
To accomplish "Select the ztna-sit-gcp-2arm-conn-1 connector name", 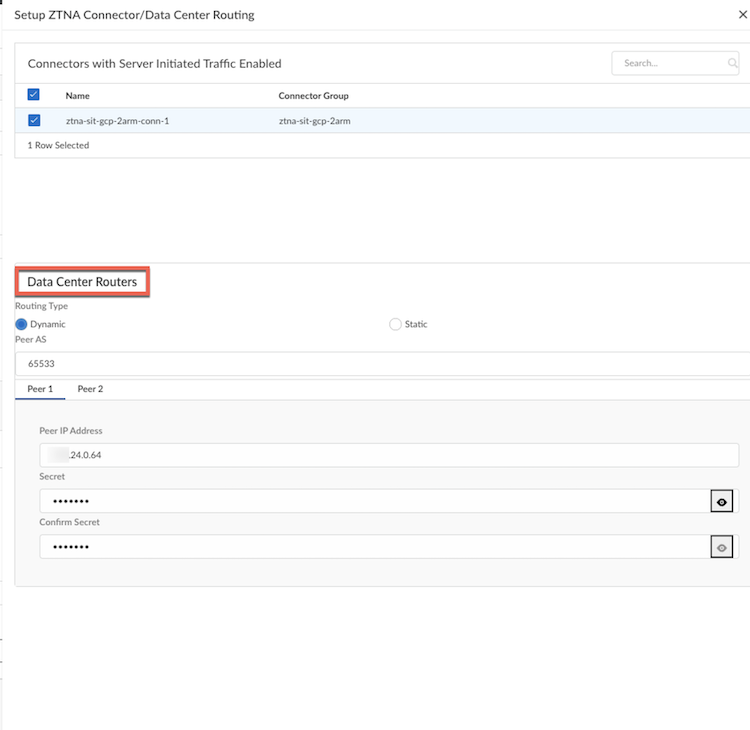I will pyautogui.click(x=117, y=121).
